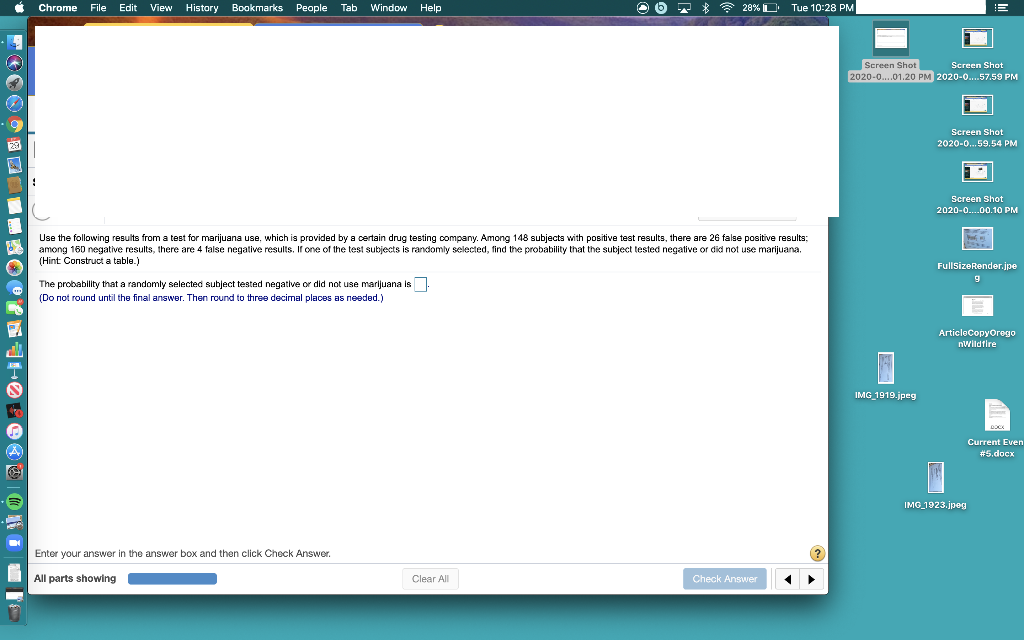
Task: Click the battery status indicator
Action: point(768,7)
